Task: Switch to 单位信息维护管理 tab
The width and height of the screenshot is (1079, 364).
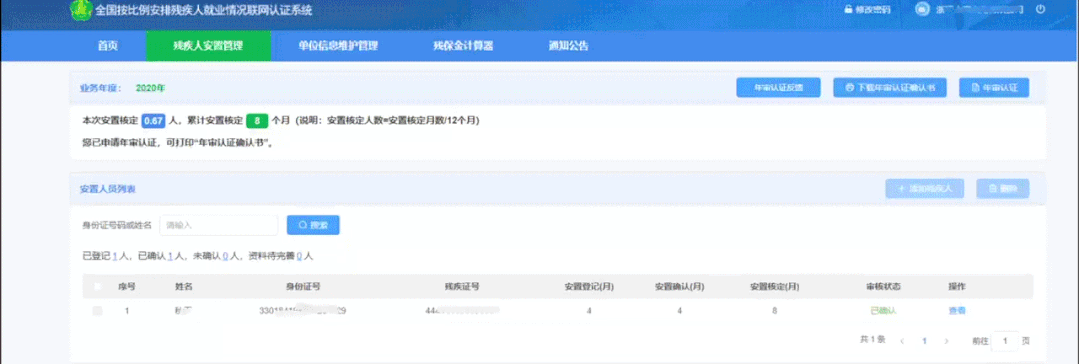Action: (338, 46)
